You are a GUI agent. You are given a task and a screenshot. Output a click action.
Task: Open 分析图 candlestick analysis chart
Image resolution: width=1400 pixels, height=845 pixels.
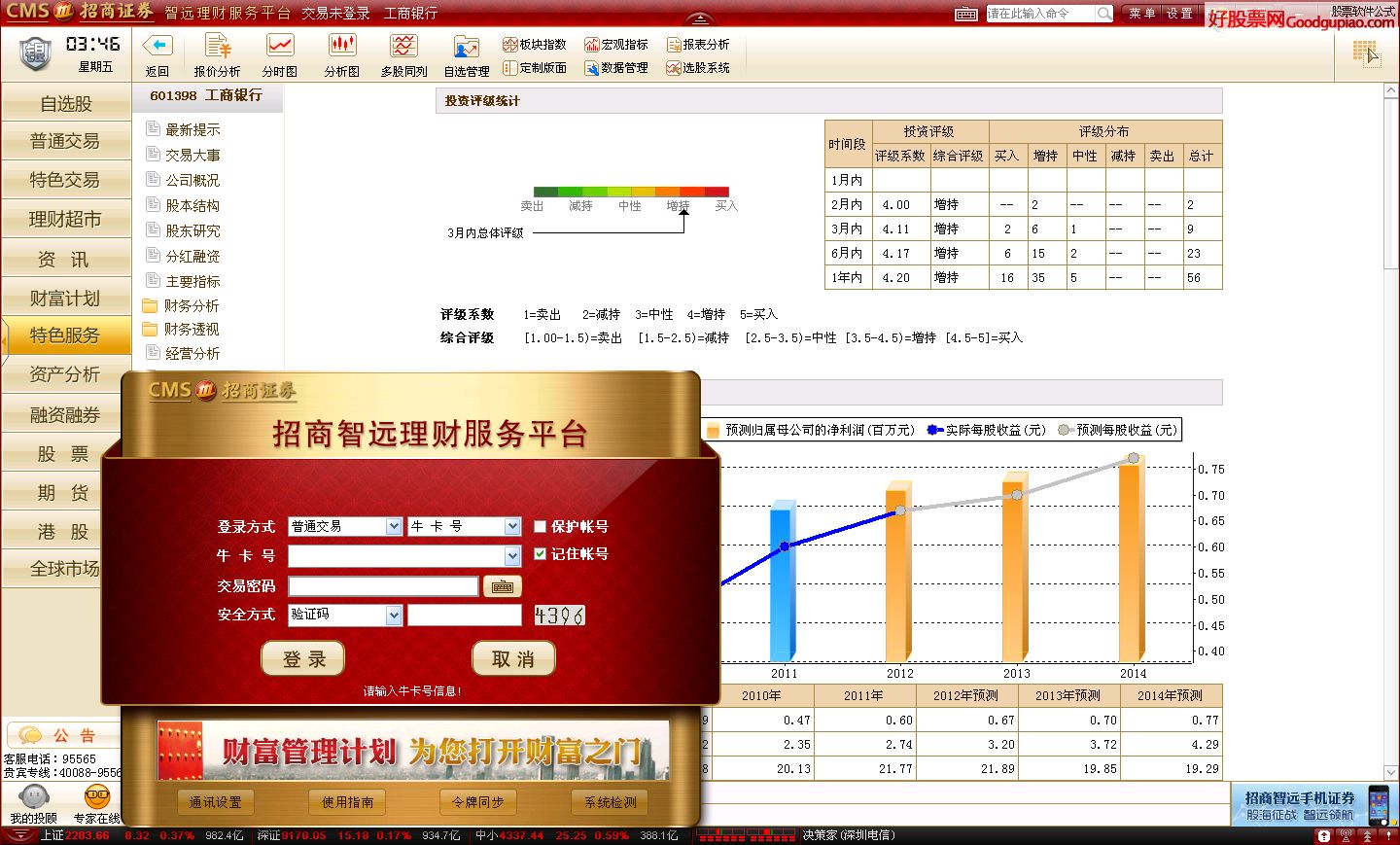pyautogui.click(x=342, y=55)
